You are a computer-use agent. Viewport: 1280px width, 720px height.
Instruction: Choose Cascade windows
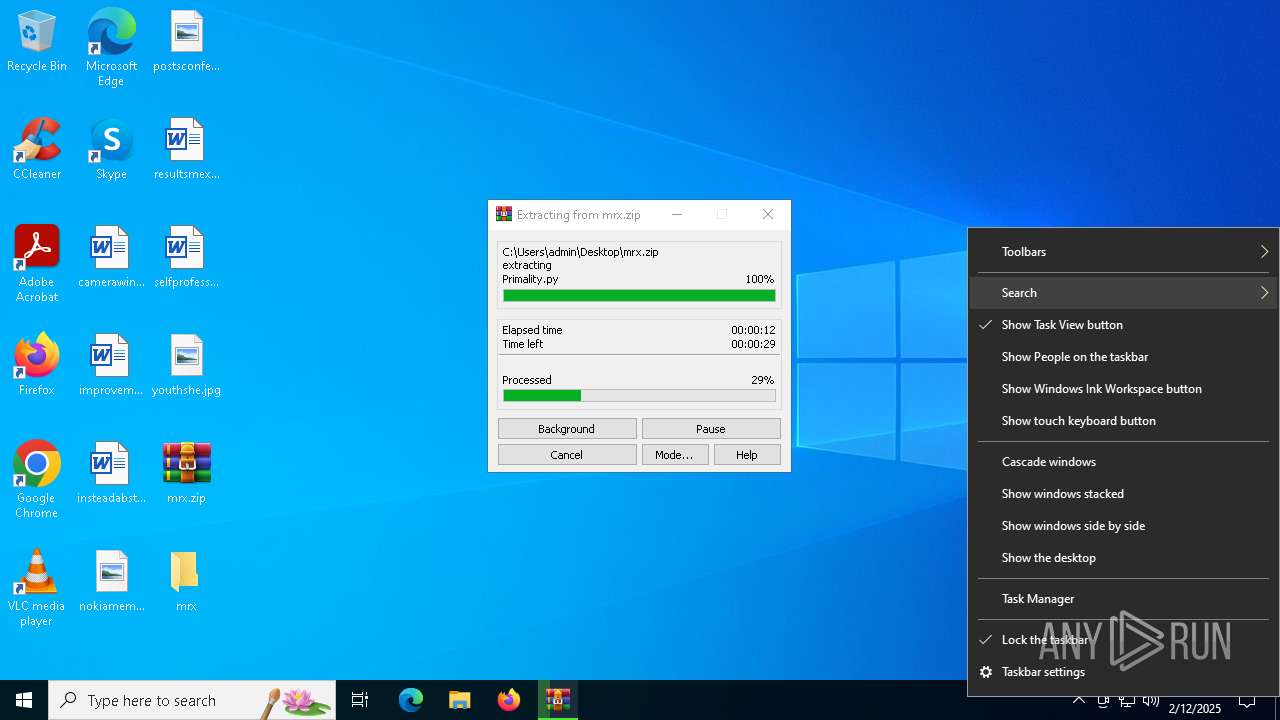[1123, 462]
